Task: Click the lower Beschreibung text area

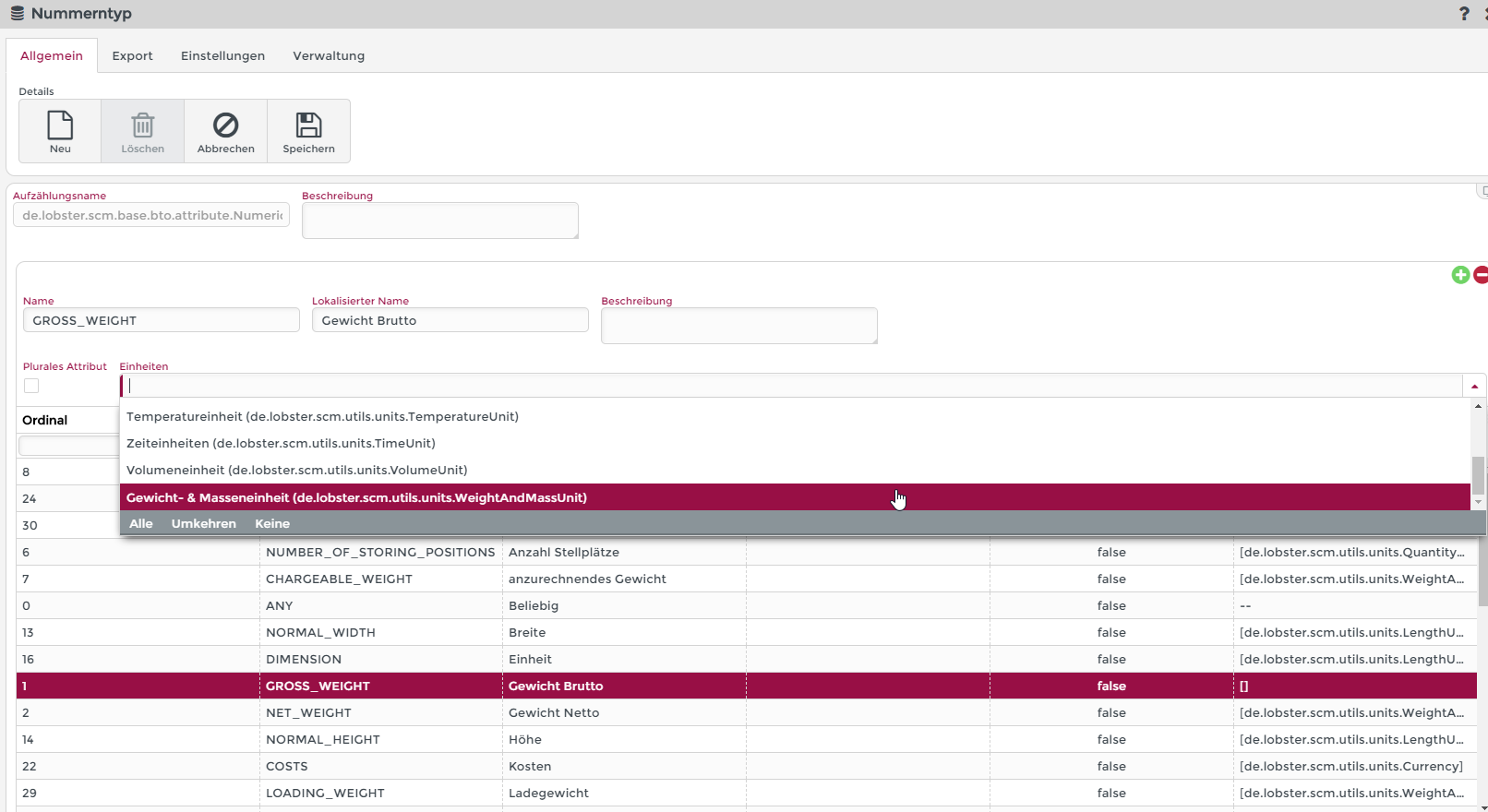Action: (739, 326)
